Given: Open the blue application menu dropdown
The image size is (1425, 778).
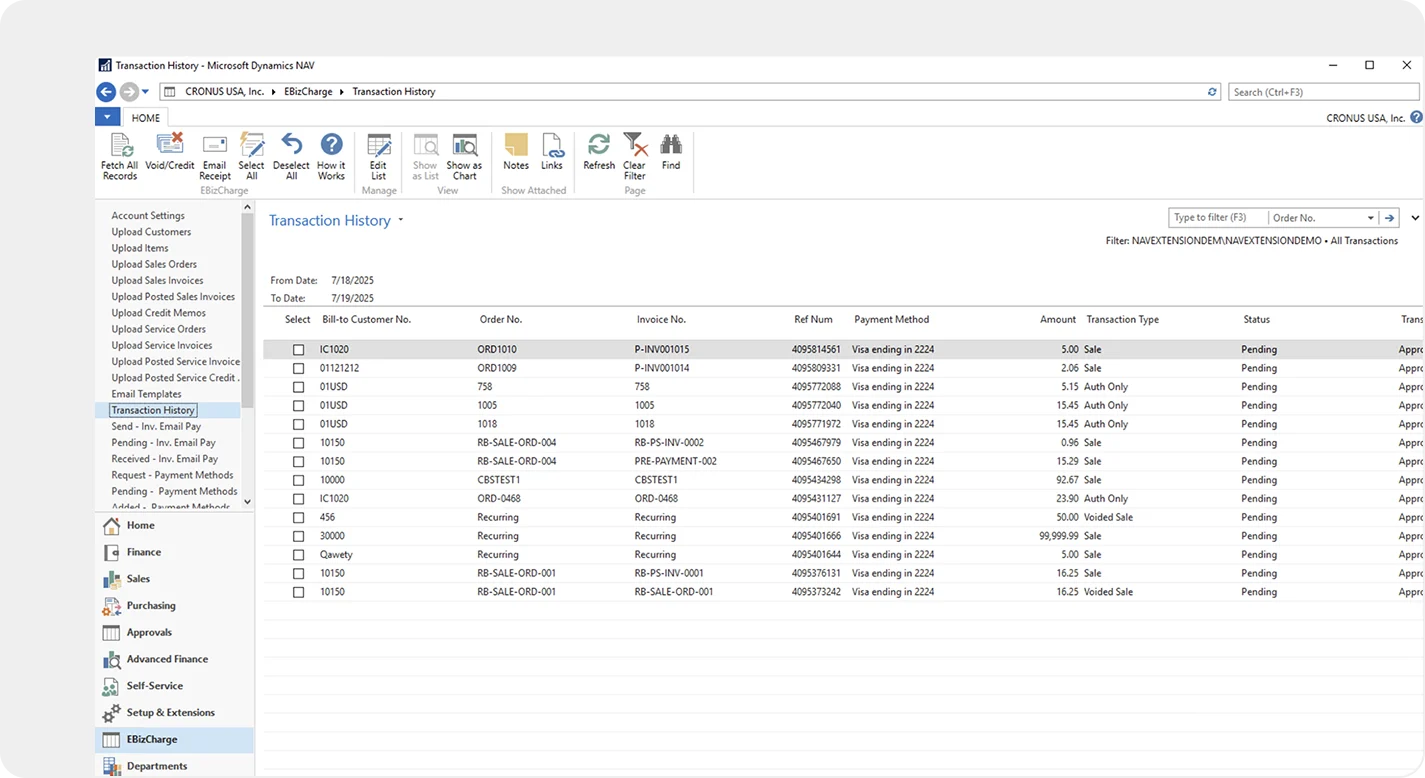Looking at the screenshot, I should coord(107,117).
